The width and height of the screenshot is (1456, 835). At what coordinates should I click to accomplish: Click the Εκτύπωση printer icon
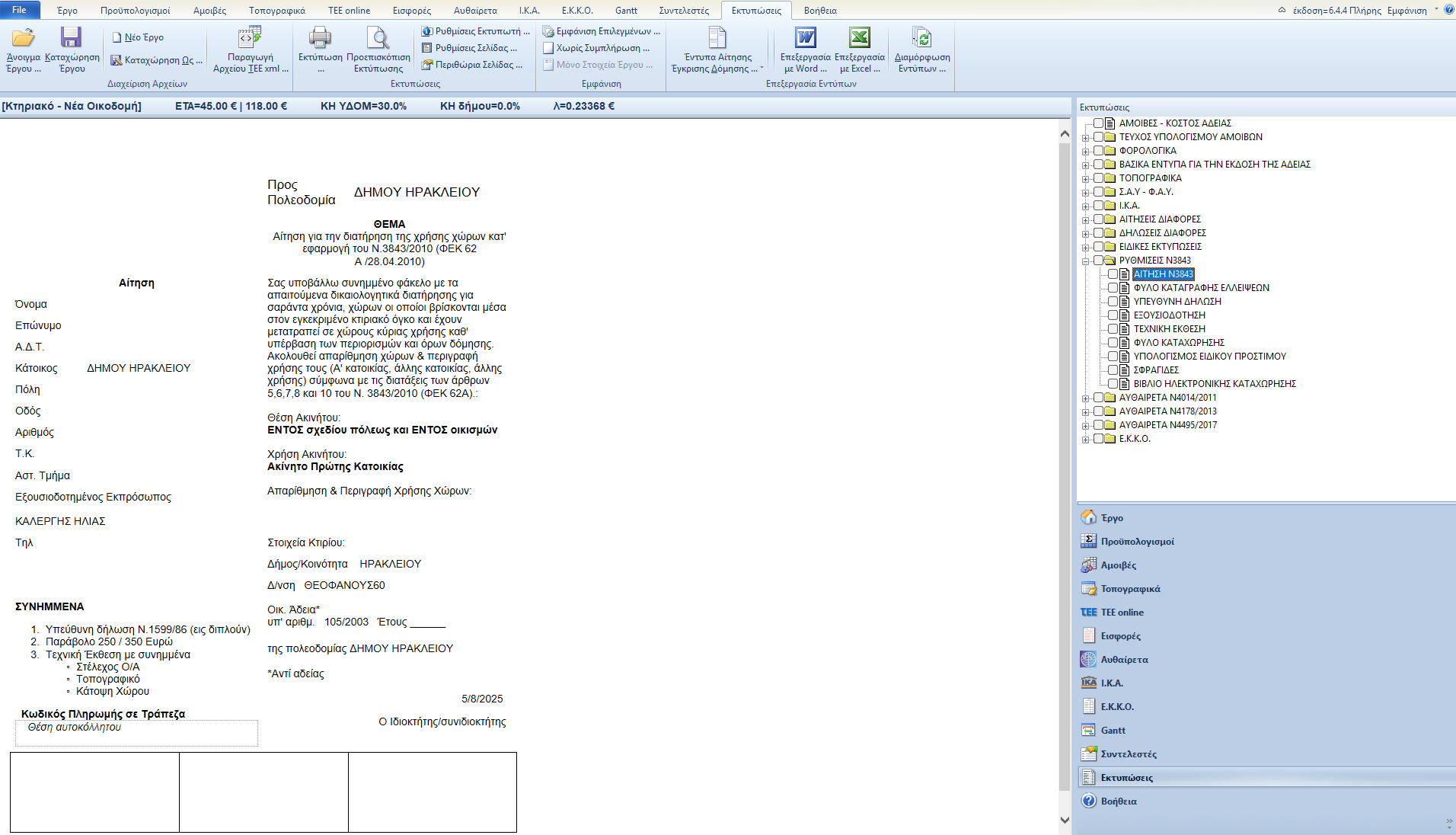coord(320,38)
